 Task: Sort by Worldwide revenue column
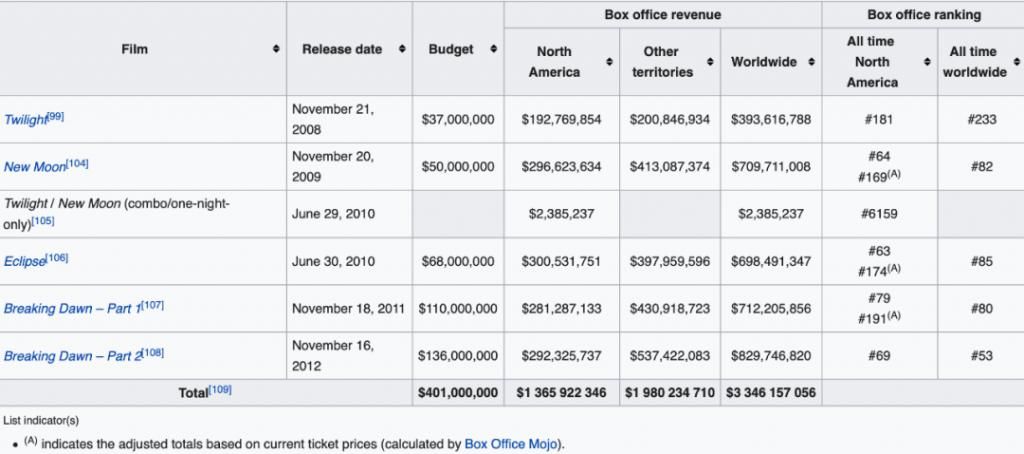click(x=810, y=62)
